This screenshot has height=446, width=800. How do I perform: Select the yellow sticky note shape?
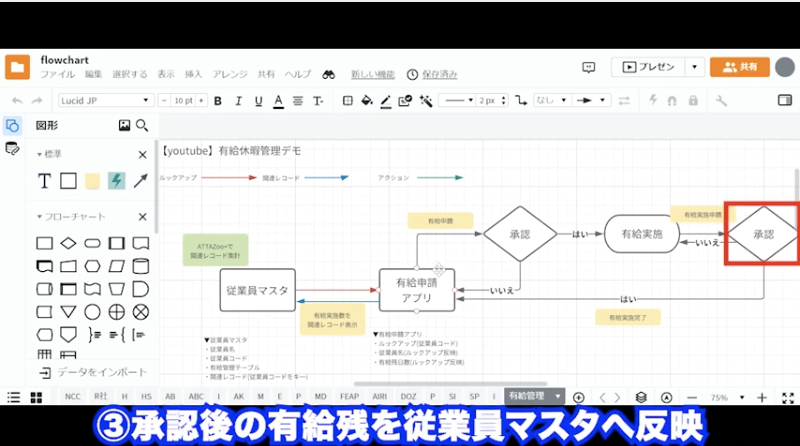92,181
